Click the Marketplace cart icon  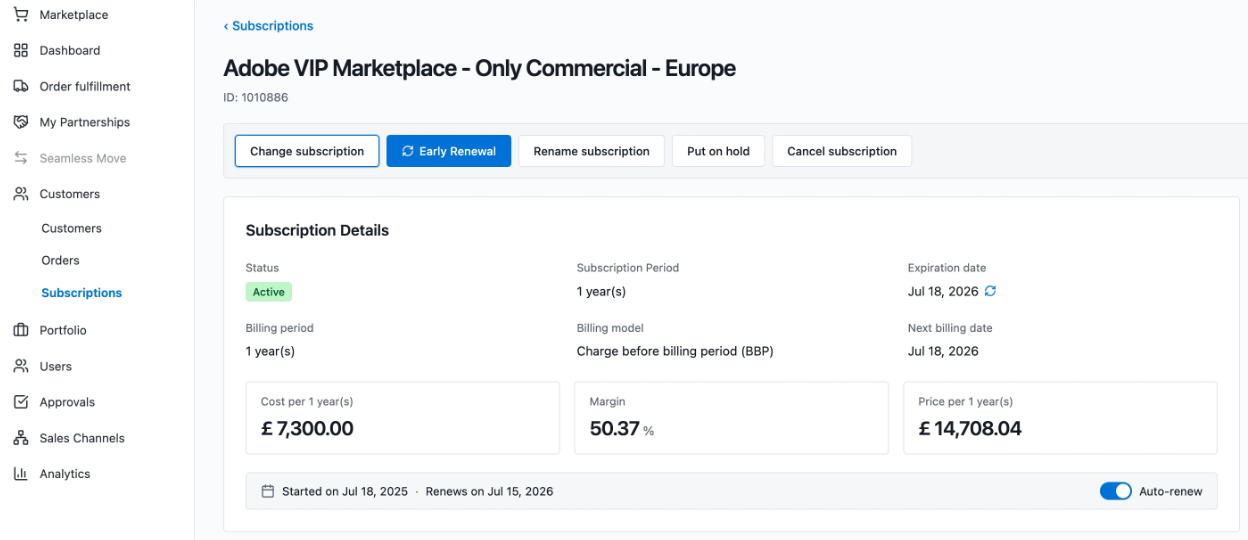click(21, 15)
